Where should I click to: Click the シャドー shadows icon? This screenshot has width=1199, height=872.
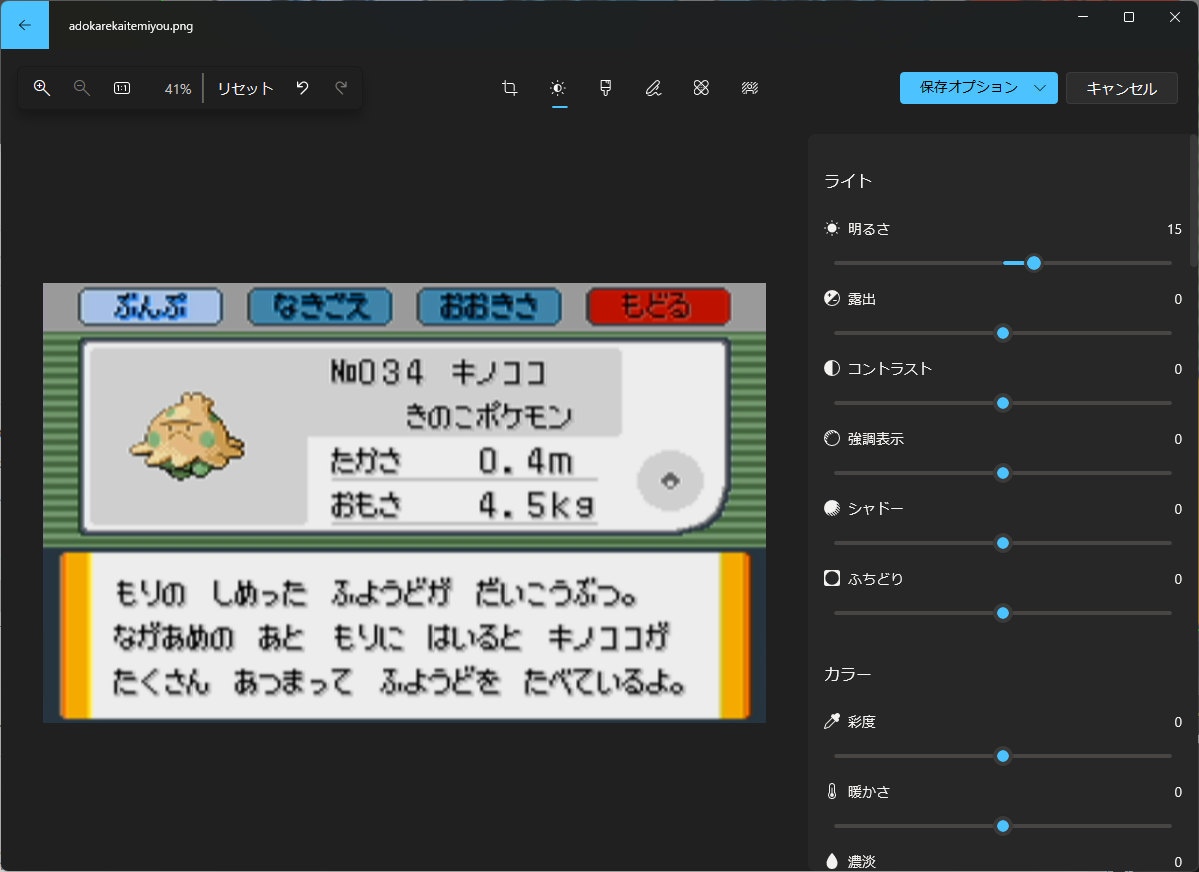point(832,508)
